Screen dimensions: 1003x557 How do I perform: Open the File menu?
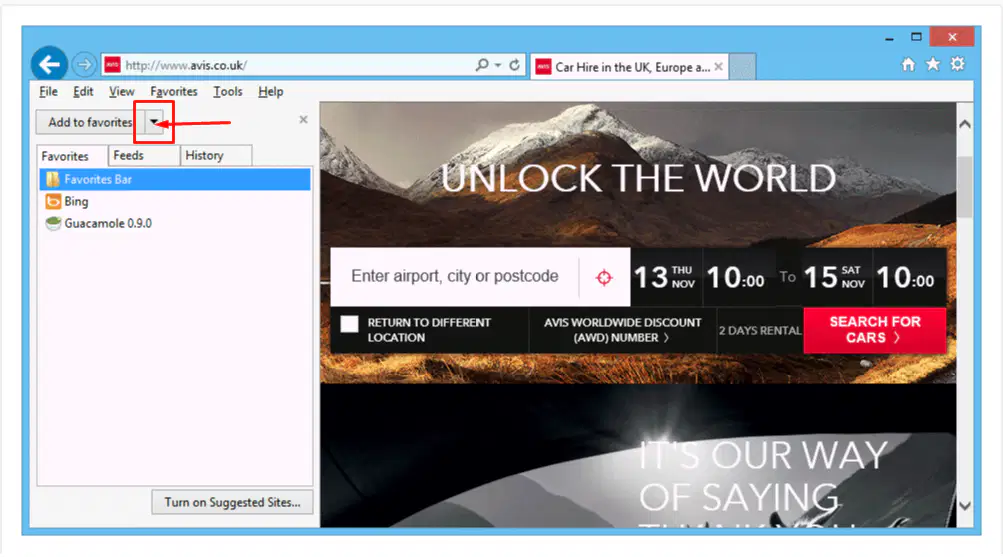(48, 91)
